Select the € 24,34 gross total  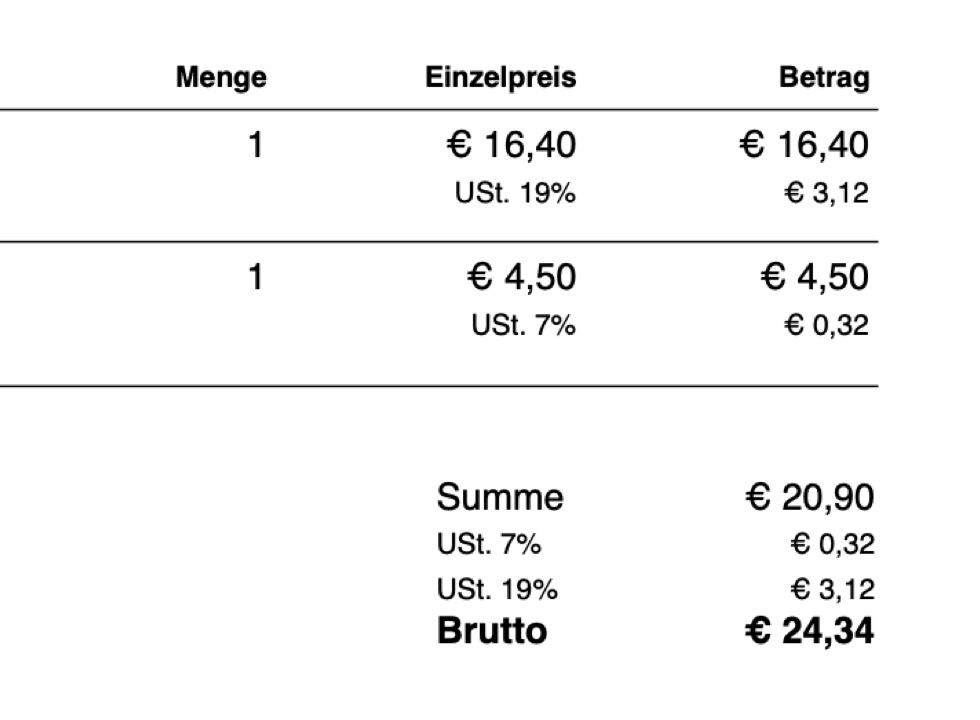pos(810,632)
